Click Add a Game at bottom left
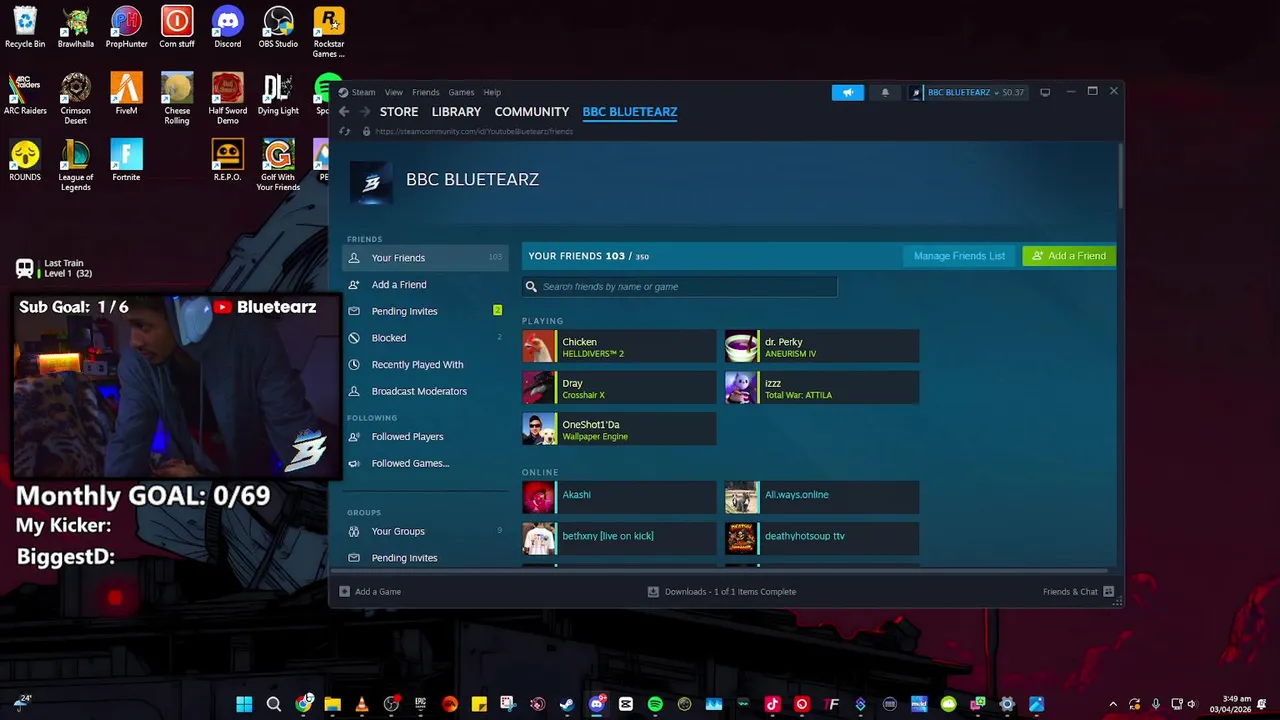This screenshot has height=720, width=1280. tap(370, 592)
